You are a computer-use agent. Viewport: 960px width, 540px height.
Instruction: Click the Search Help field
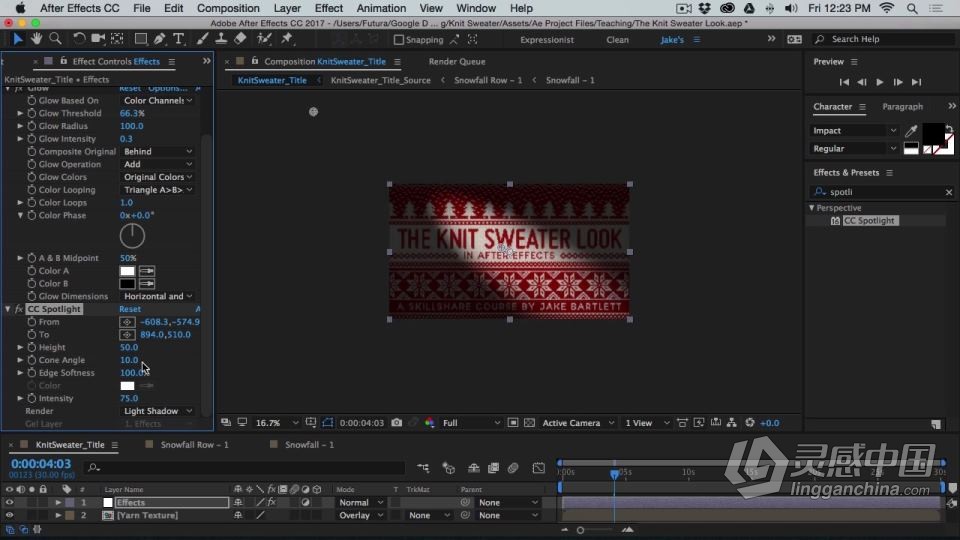point(882,39)
